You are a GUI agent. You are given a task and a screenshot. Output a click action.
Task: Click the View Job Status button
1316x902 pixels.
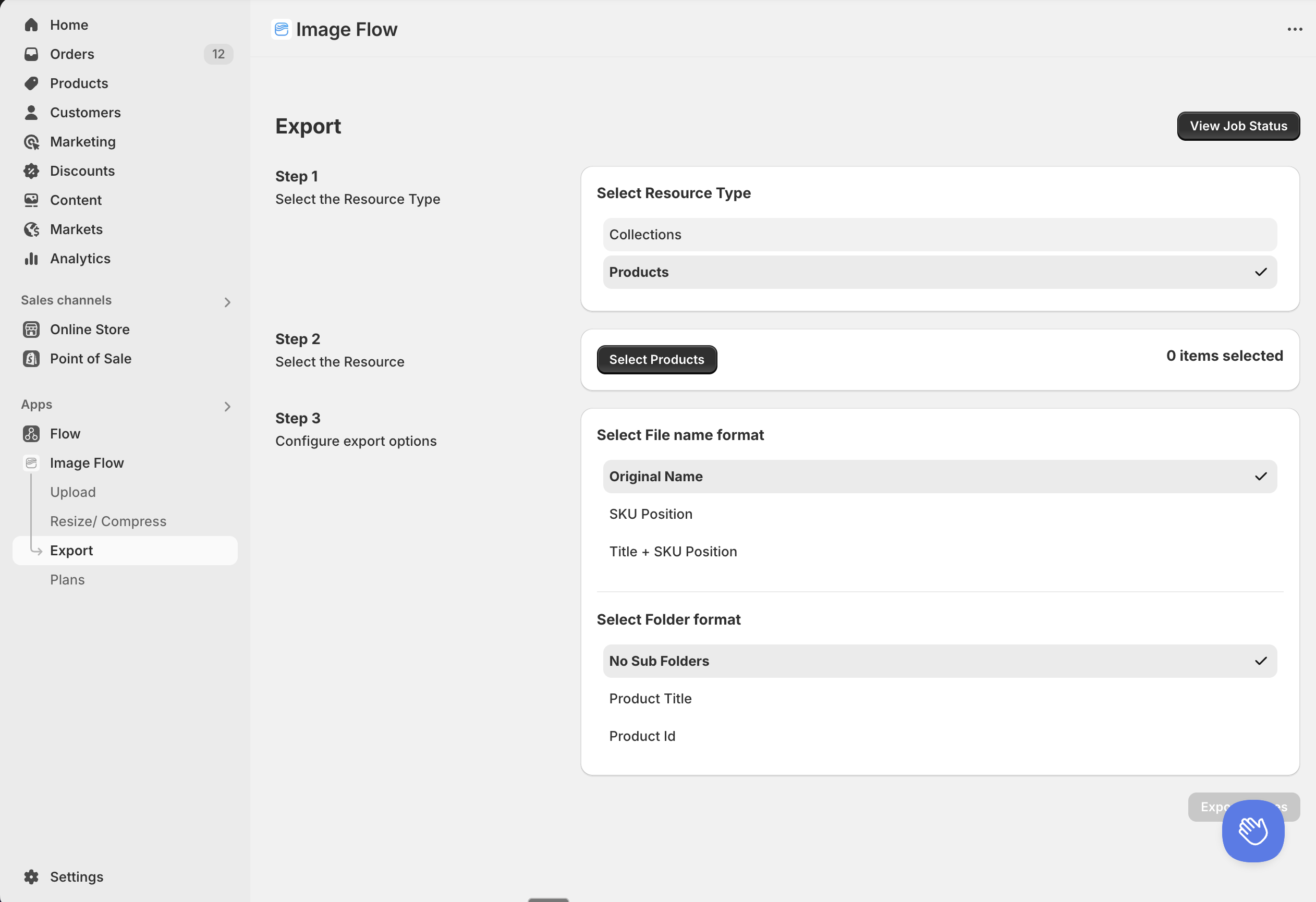(x=1238, y=126)
